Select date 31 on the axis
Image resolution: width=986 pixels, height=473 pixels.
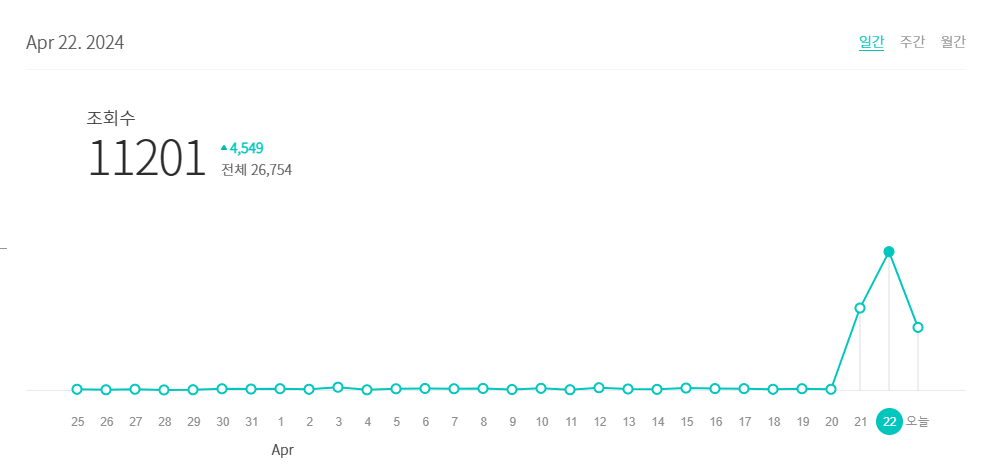[252, 422]
